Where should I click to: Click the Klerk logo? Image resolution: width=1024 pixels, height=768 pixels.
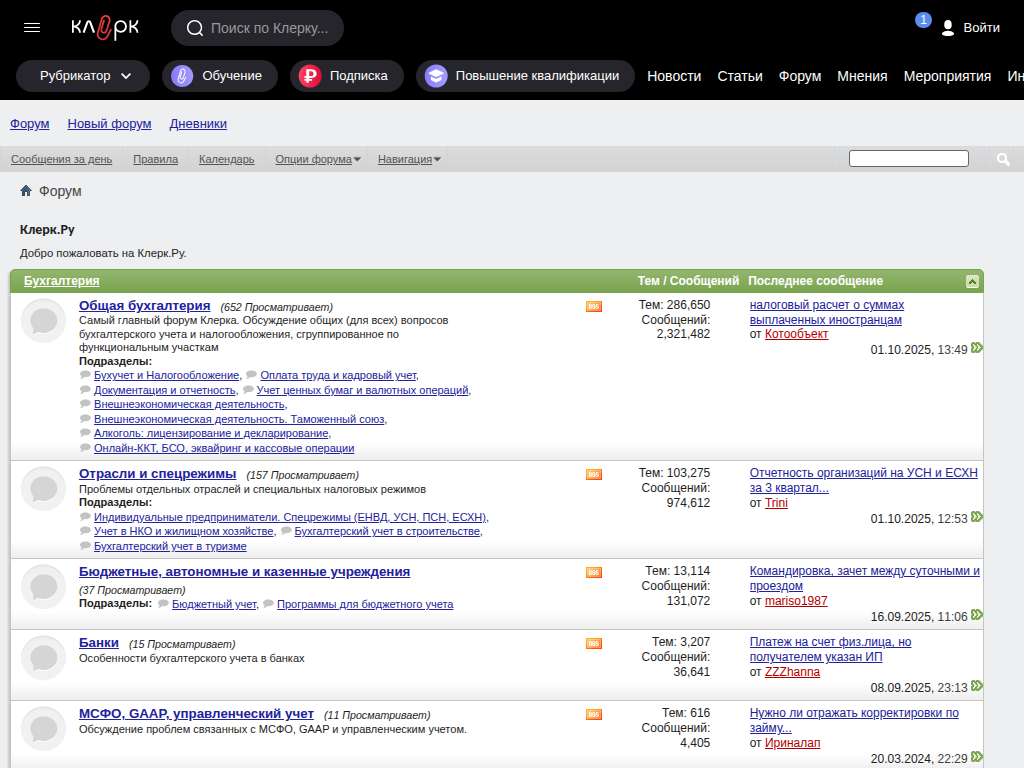(x=105, y=28)
